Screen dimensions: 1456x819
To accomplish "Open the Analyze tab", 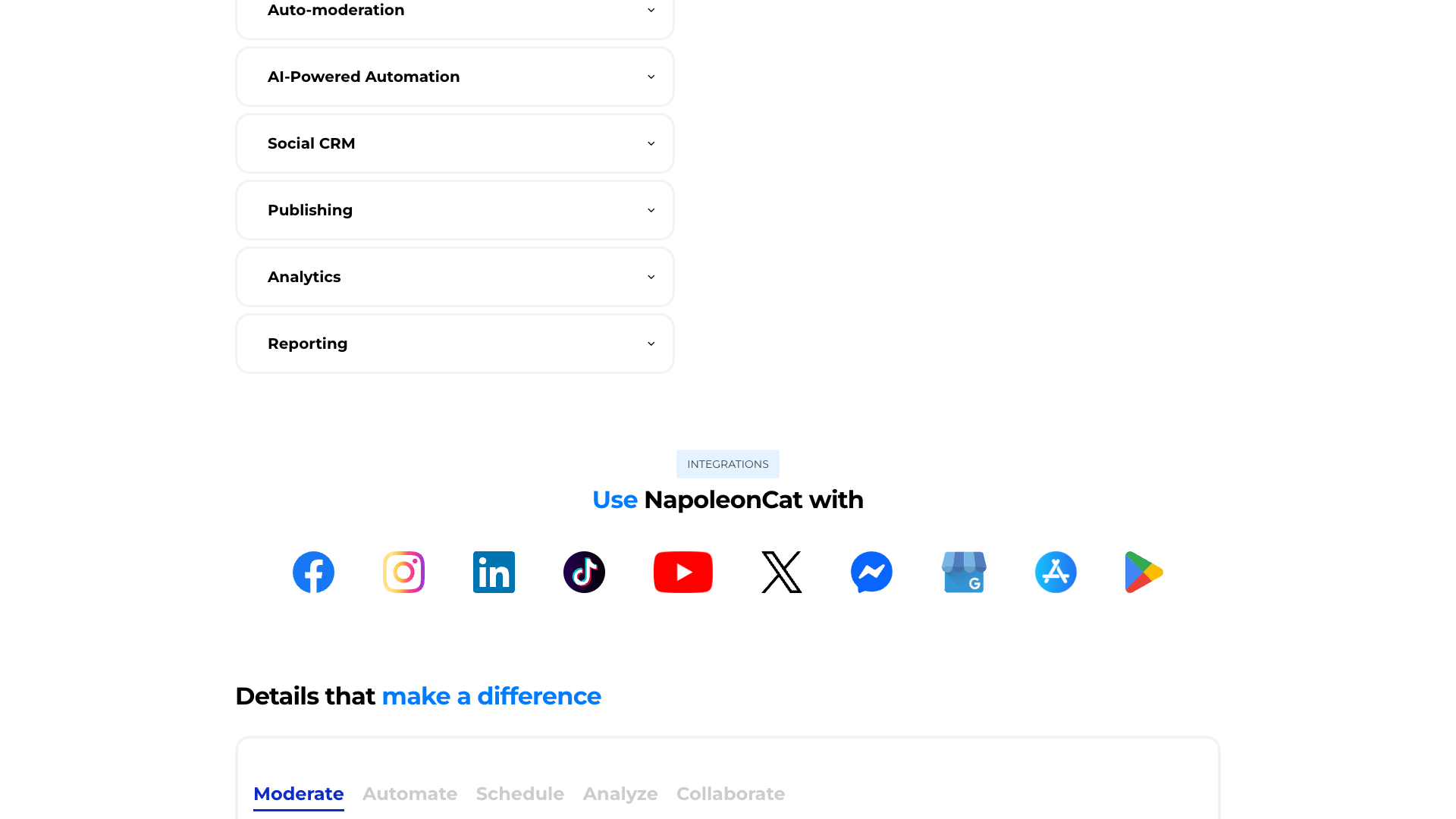I will pos(620,793).
